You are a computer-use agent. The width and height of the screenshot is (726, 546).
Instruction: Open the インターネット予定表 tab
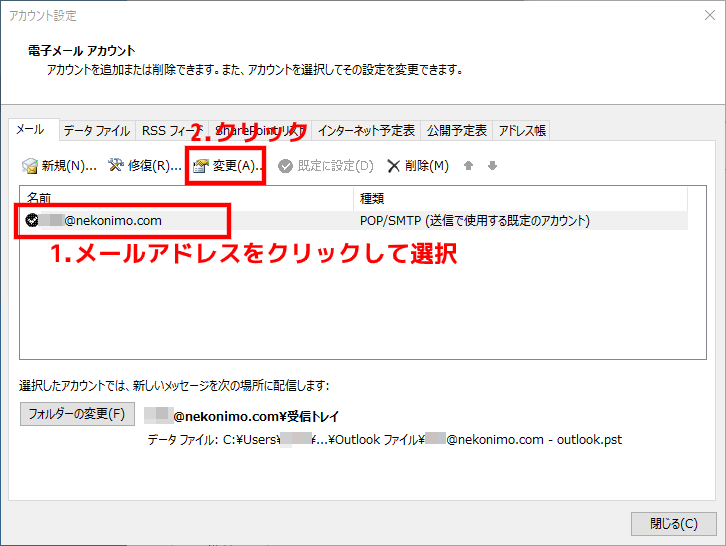click(366, 131)
